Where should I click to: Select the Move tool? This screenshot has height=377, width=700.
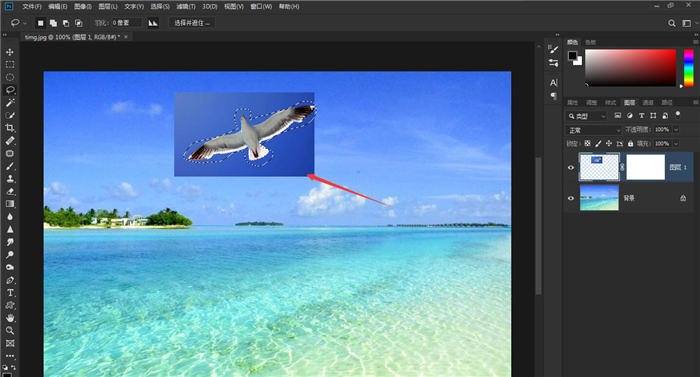coord(10,52)
